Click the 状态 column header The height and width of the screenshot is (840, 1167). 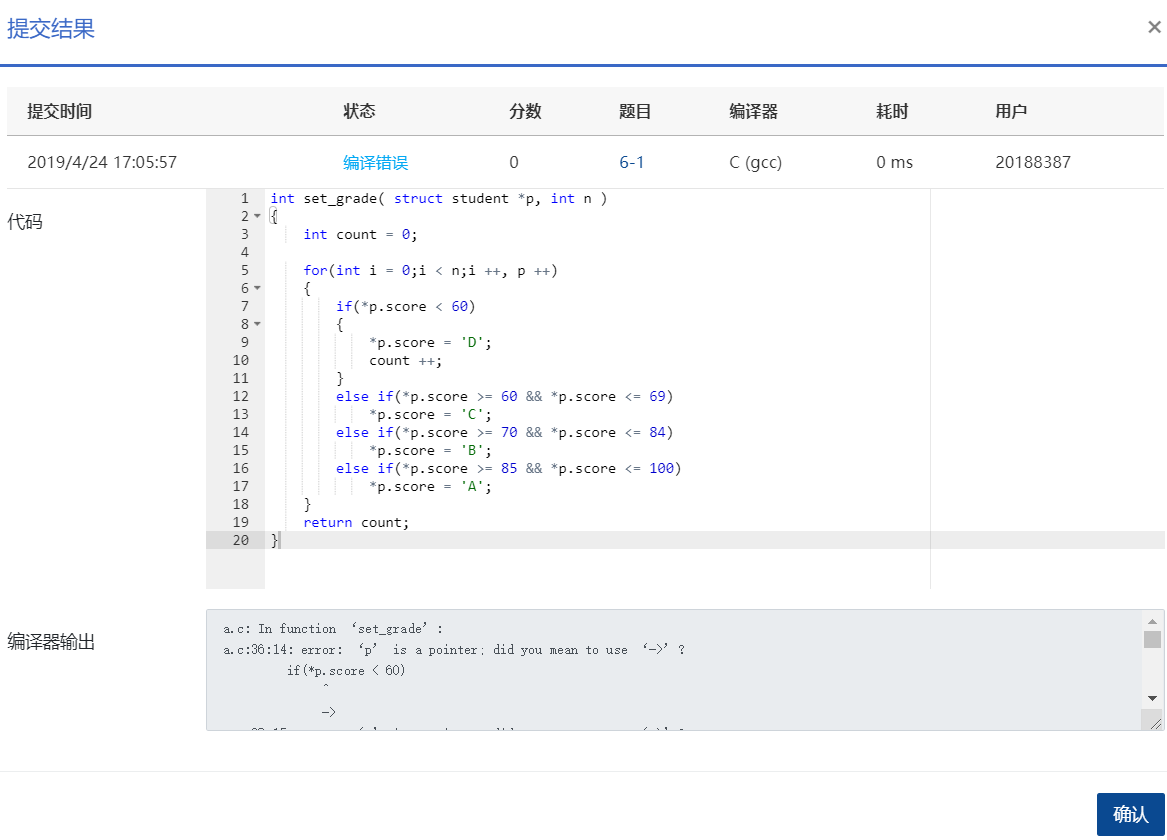359,112
